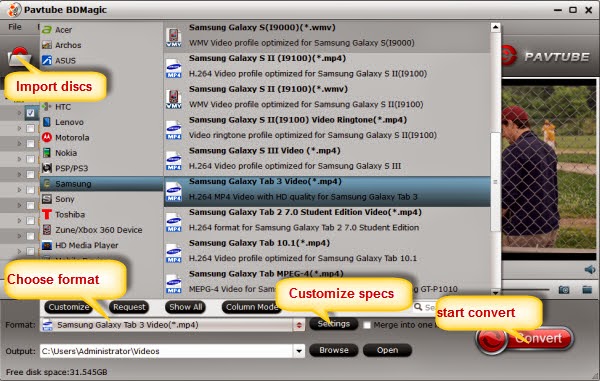This screenshot has height=381, width=600.
Task: Click the WMV icon for Galaxy S II (I9100)(*.wmv)
Action: pyautogui.click(x=174, y=99)
